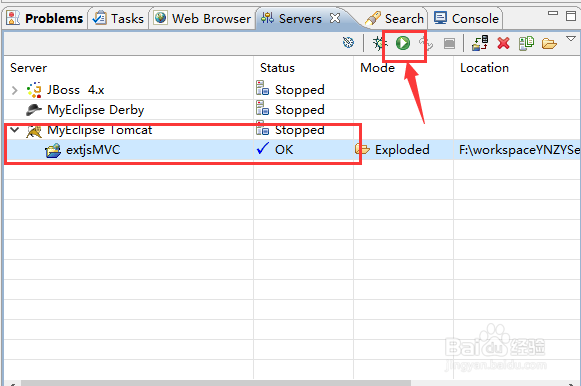581x386 pixels.
Task: Expand the JBoss 4.x server node
Action: click(14, 90)
